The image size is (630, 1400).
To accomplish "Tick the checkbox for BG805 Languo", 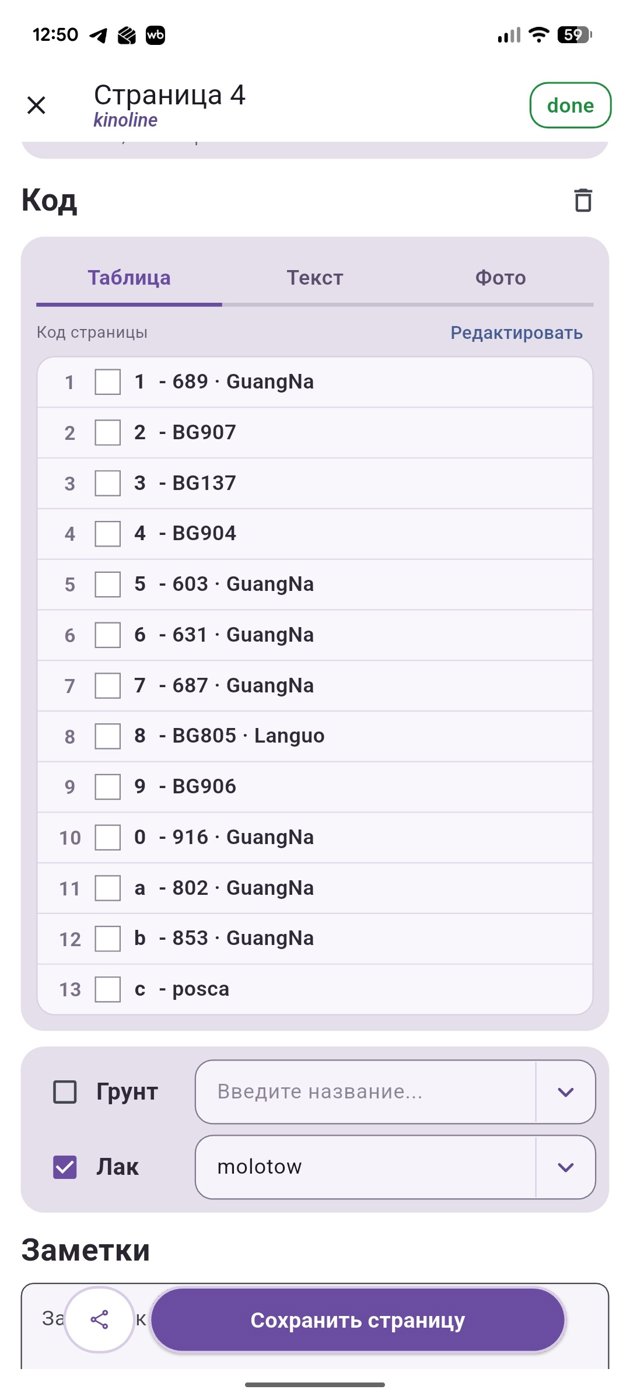I will (108, 736).
